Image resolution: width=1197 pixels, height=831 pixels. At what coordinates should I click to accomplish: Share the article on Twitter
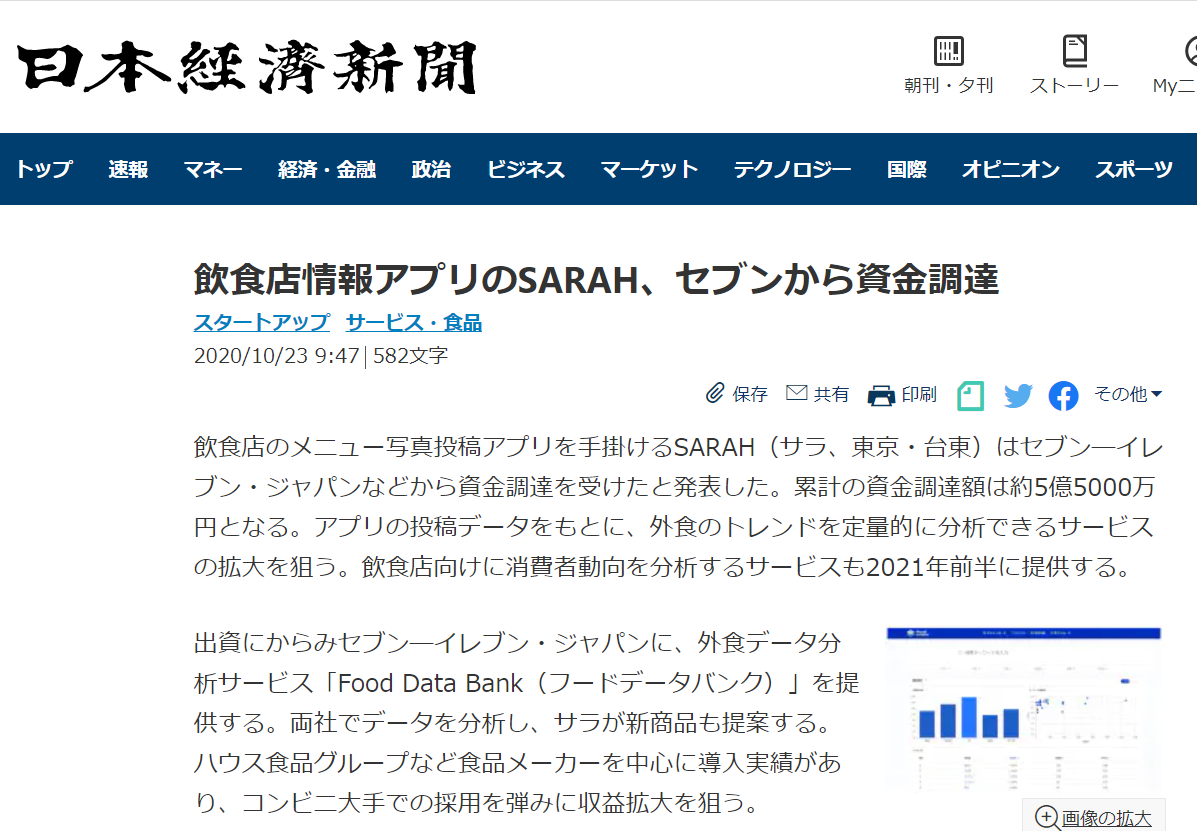click(x=1018, y=395)
